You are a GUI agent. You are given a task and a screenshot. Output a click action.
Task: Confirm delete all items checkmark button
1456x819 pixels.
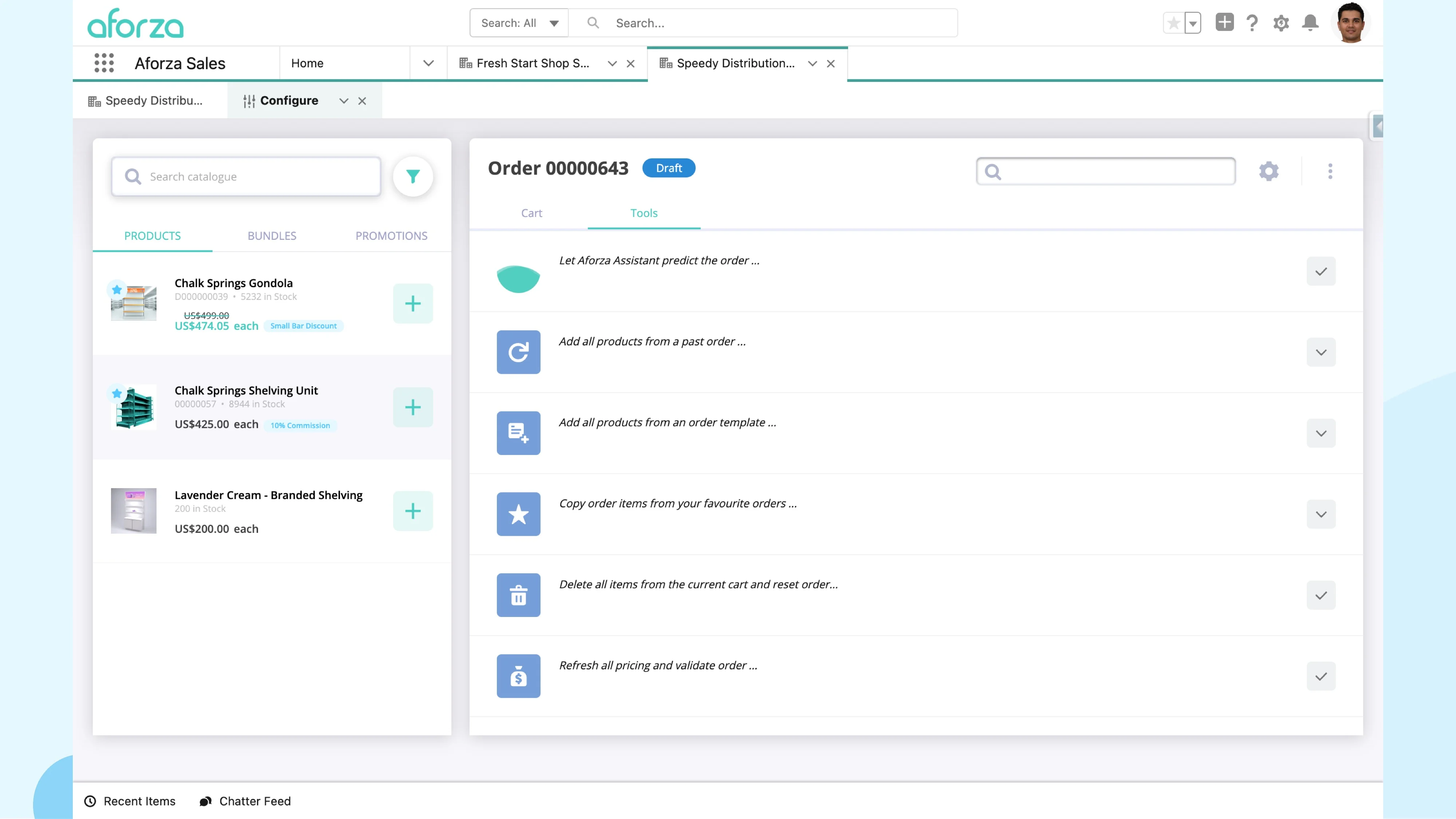click(1321, 595)
